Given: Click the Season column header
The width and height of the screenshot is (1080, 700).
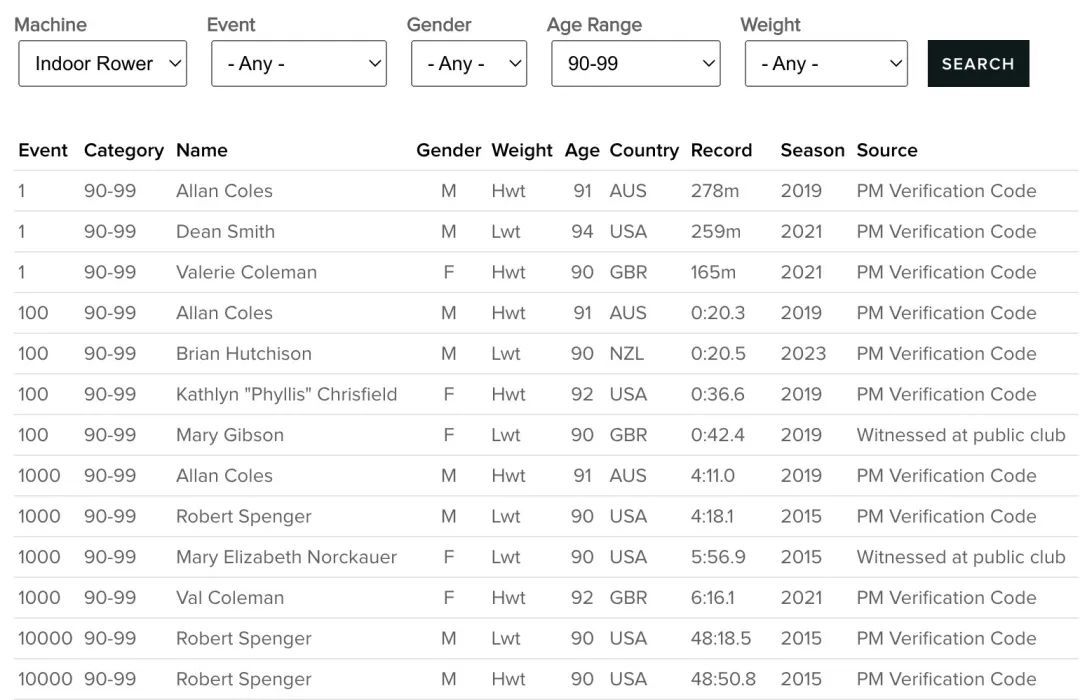Looking at the screenshot, I should (x=812, y=150).
